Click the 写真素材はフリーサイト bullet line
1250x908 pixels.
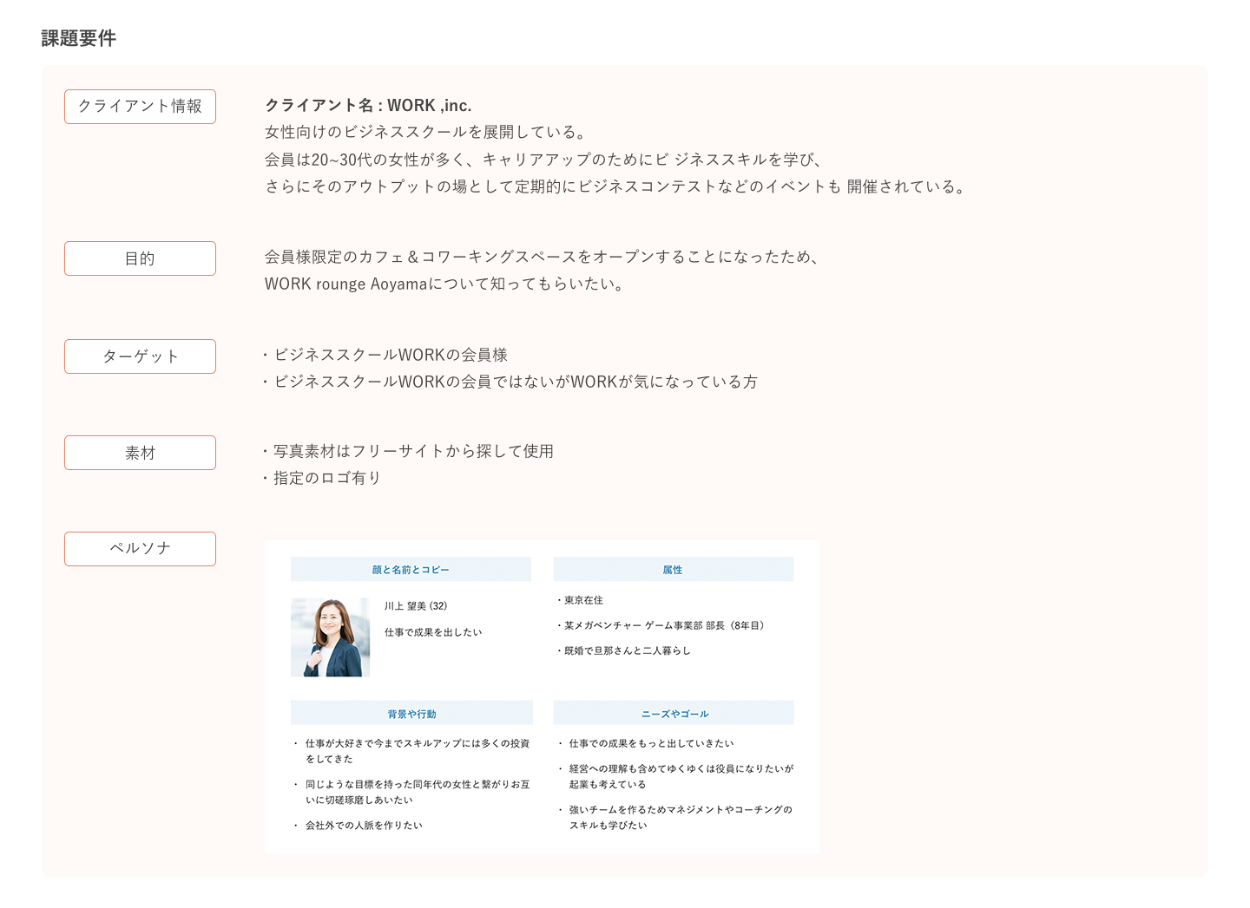coord(412,450)
